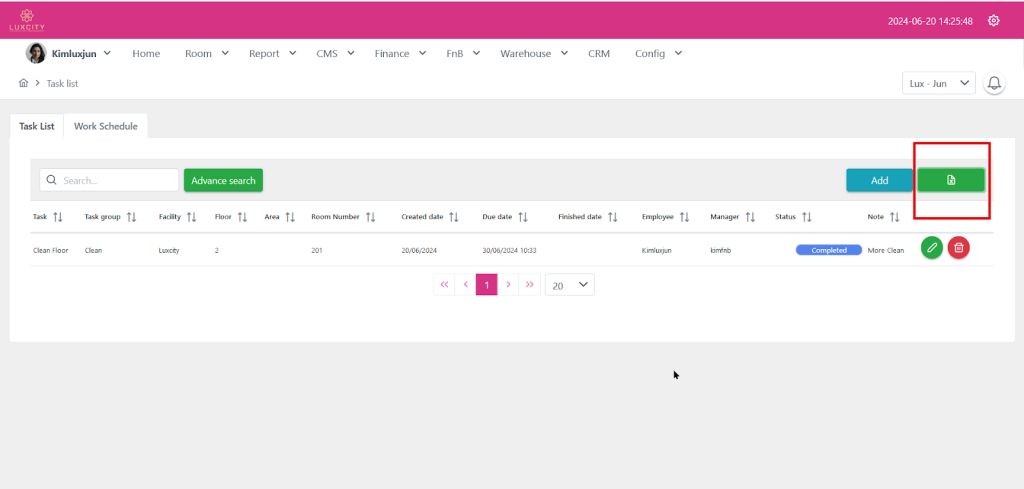Open the settings gear icon
Viewport: 1024px width, 489px height.
[993, 20]
